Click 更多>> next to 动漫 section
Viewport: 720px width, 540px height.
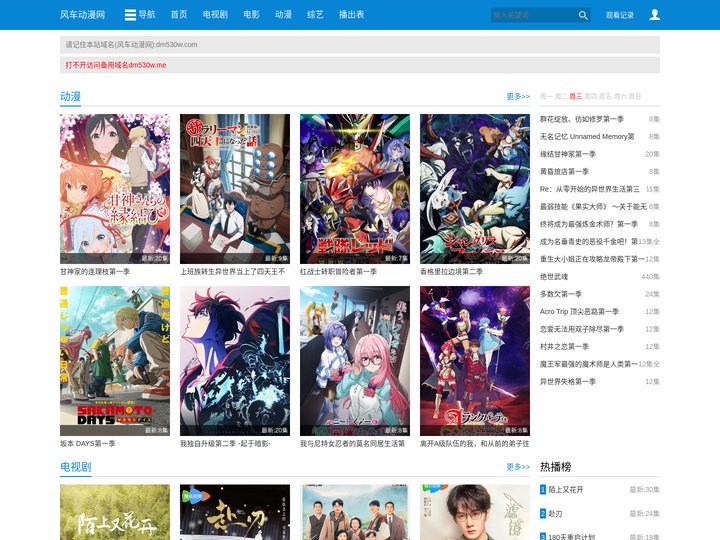[x=518, y=96]
